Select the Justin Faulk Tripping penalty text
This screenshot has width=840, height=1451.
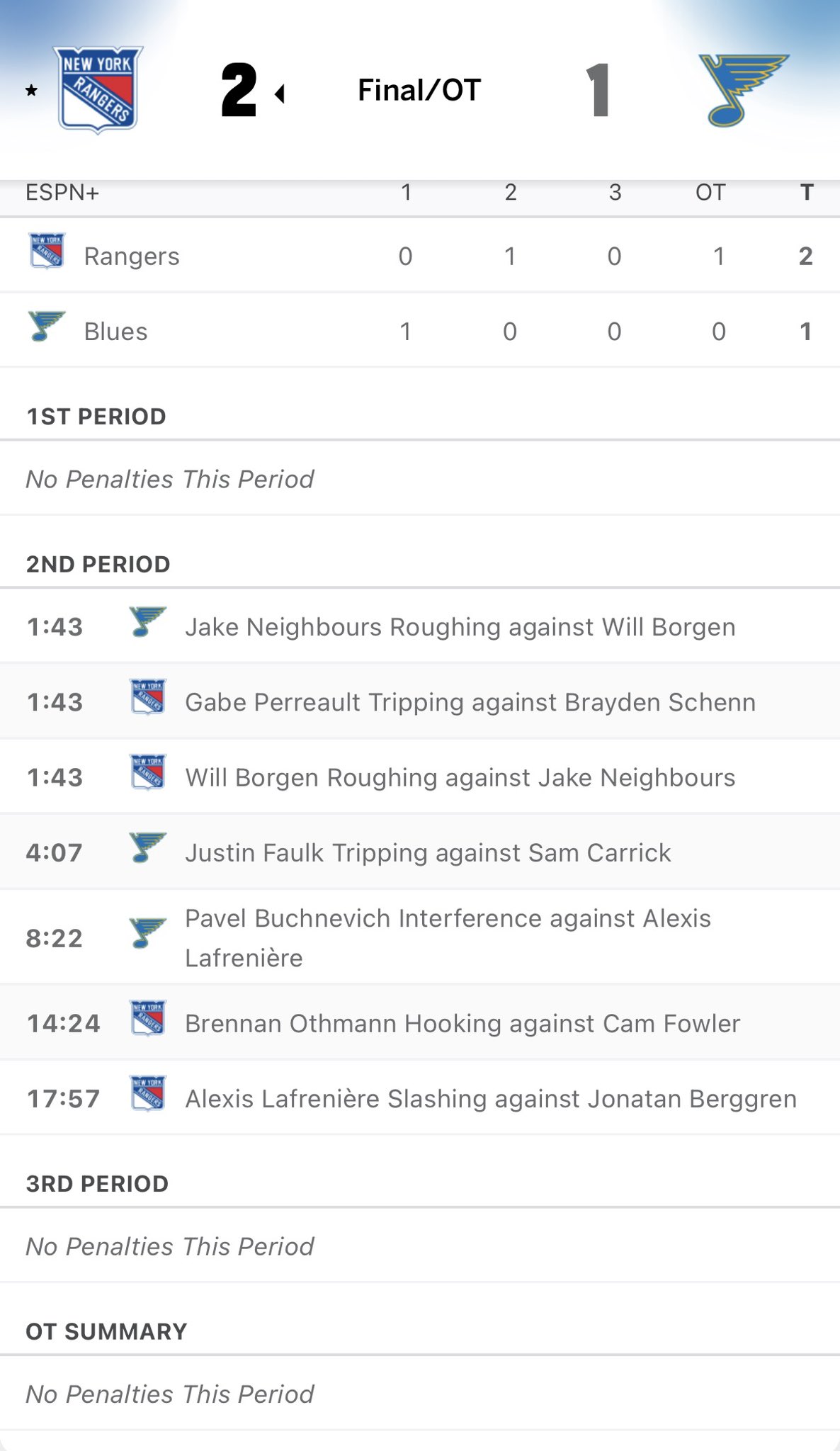coord(428,852)
